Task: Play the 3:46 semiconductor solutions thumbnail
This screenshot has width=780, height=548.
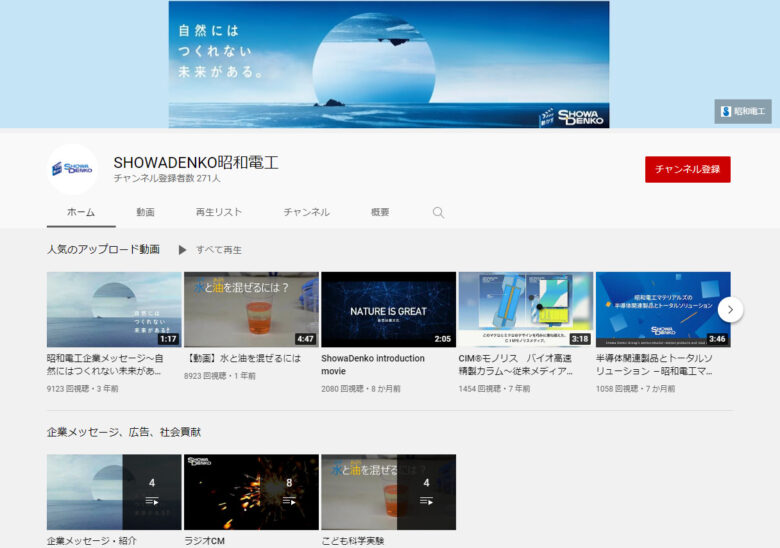Action: point(663,309)
